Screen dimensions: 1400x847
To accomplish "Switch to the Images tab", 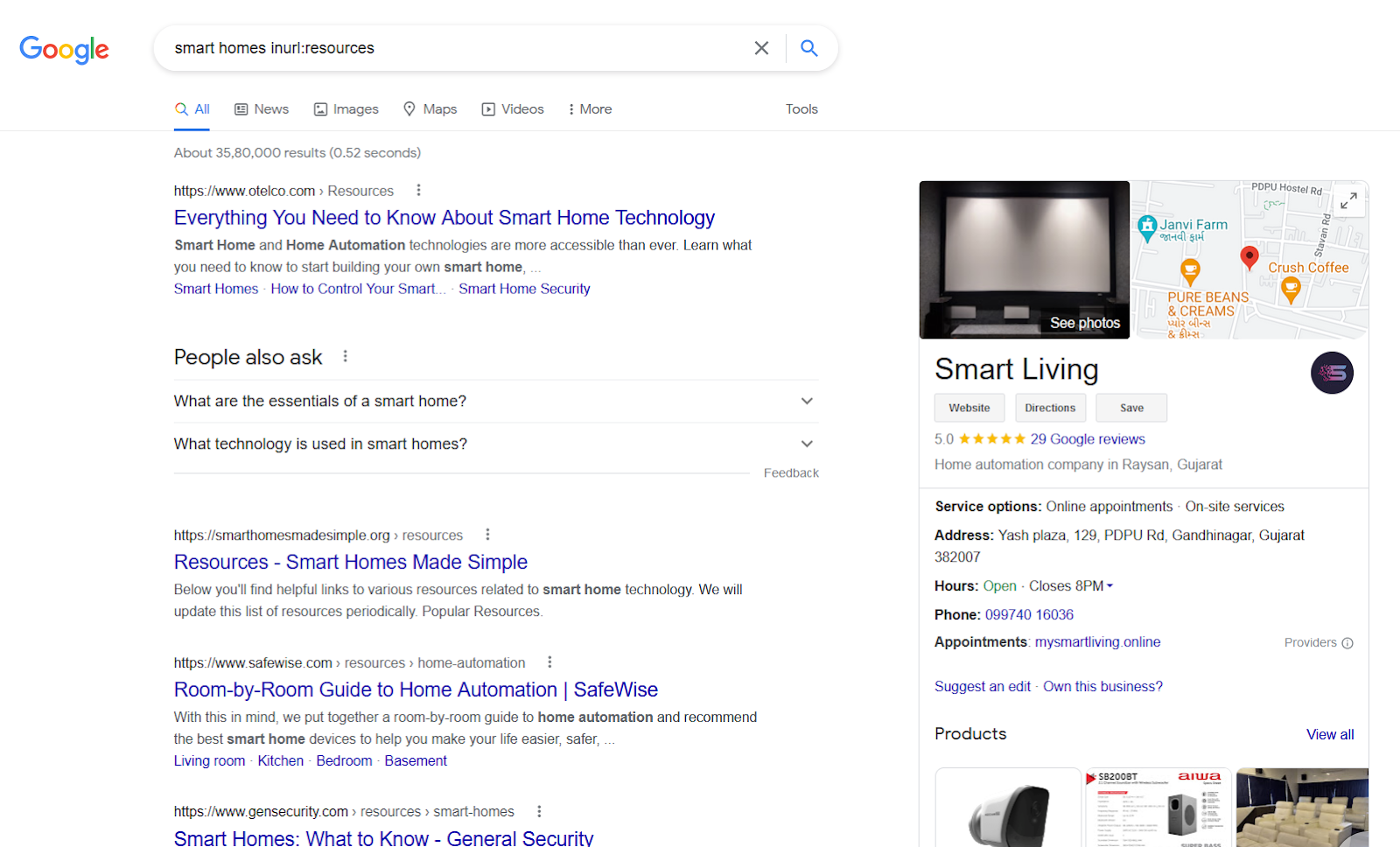I will 346,109.
